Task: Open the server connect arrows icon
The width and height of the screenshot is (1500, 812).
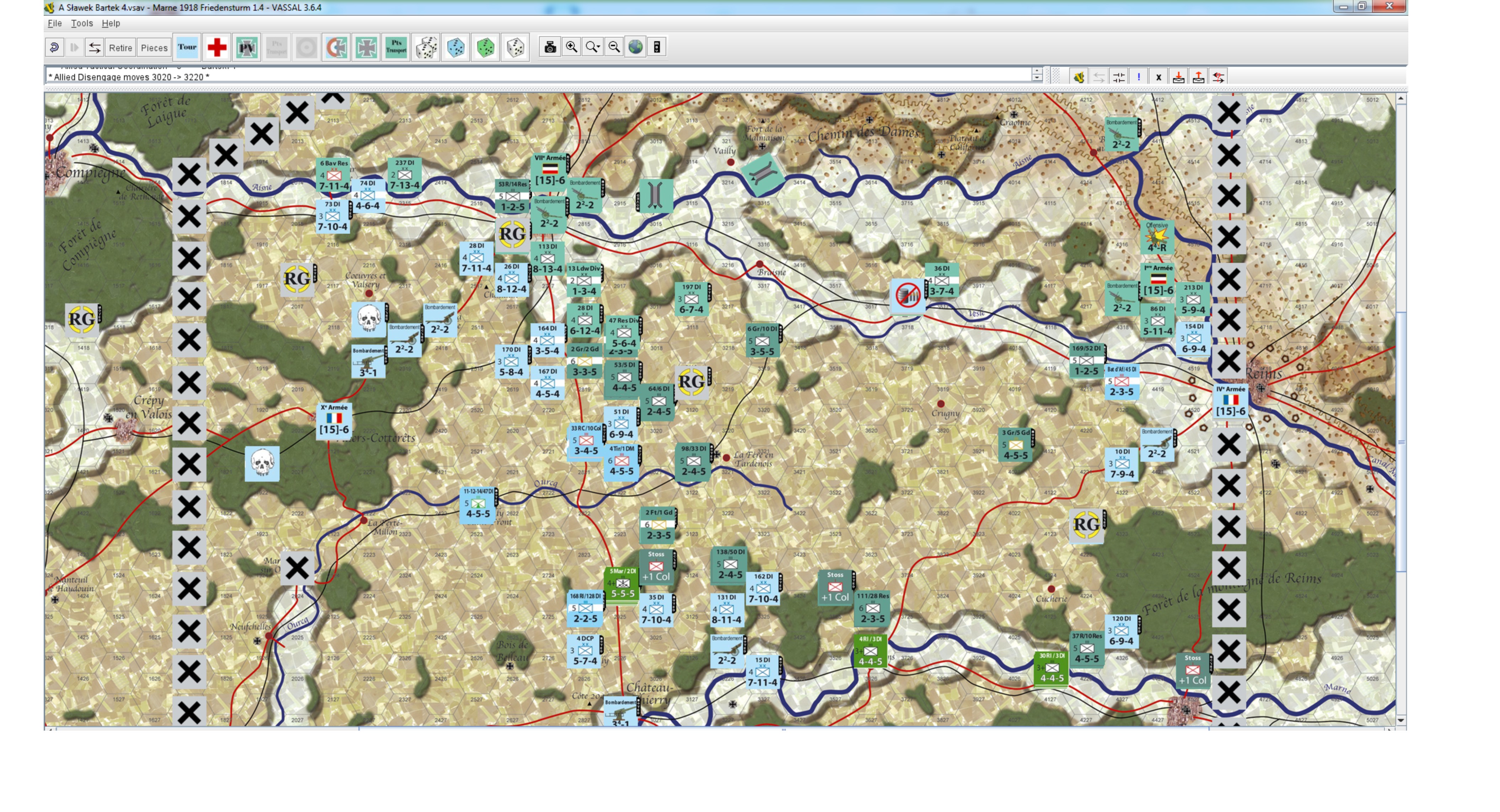Action: (x=94, y=48)
